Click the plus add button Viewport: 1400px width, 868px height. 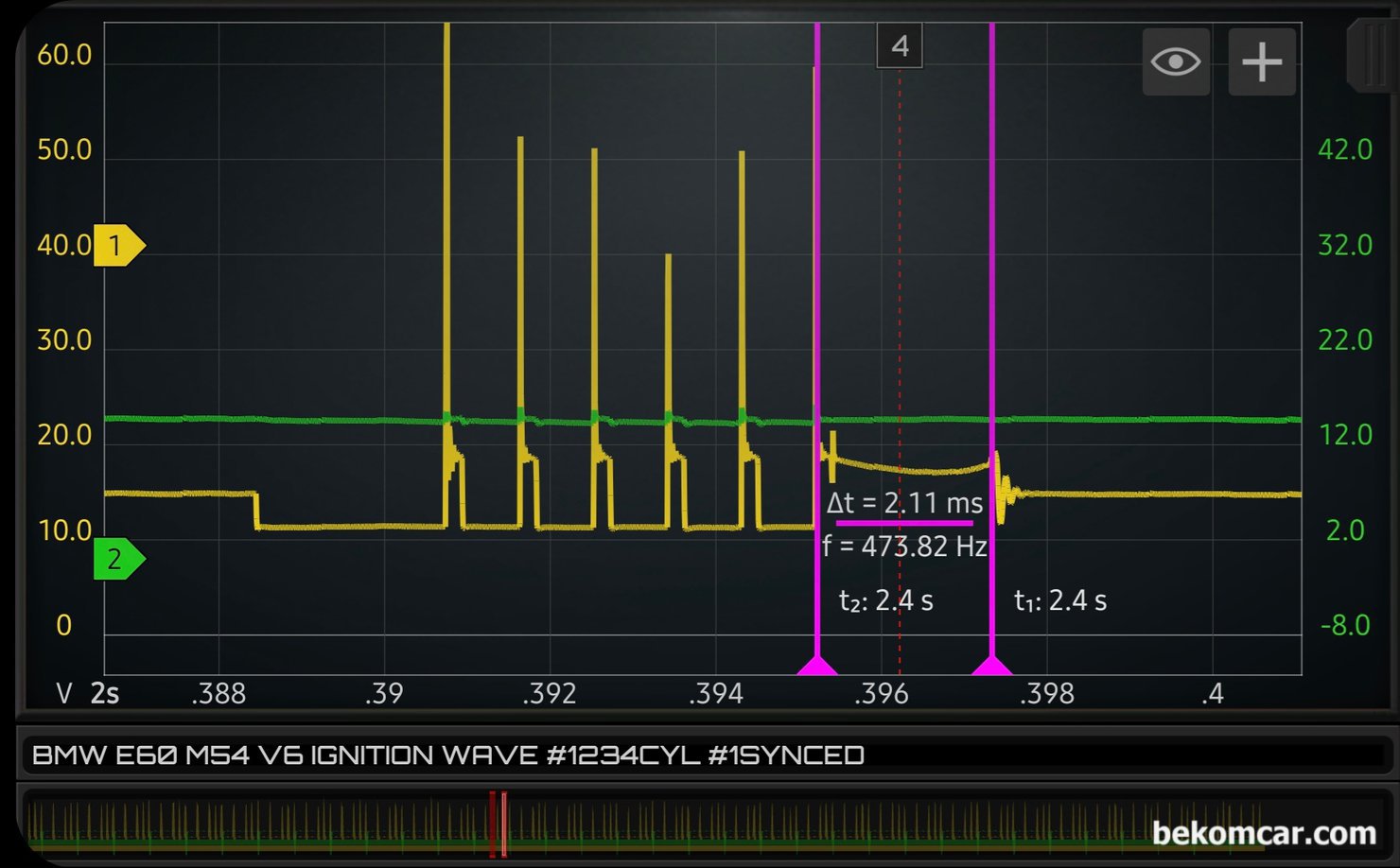tap(1261, 62)
